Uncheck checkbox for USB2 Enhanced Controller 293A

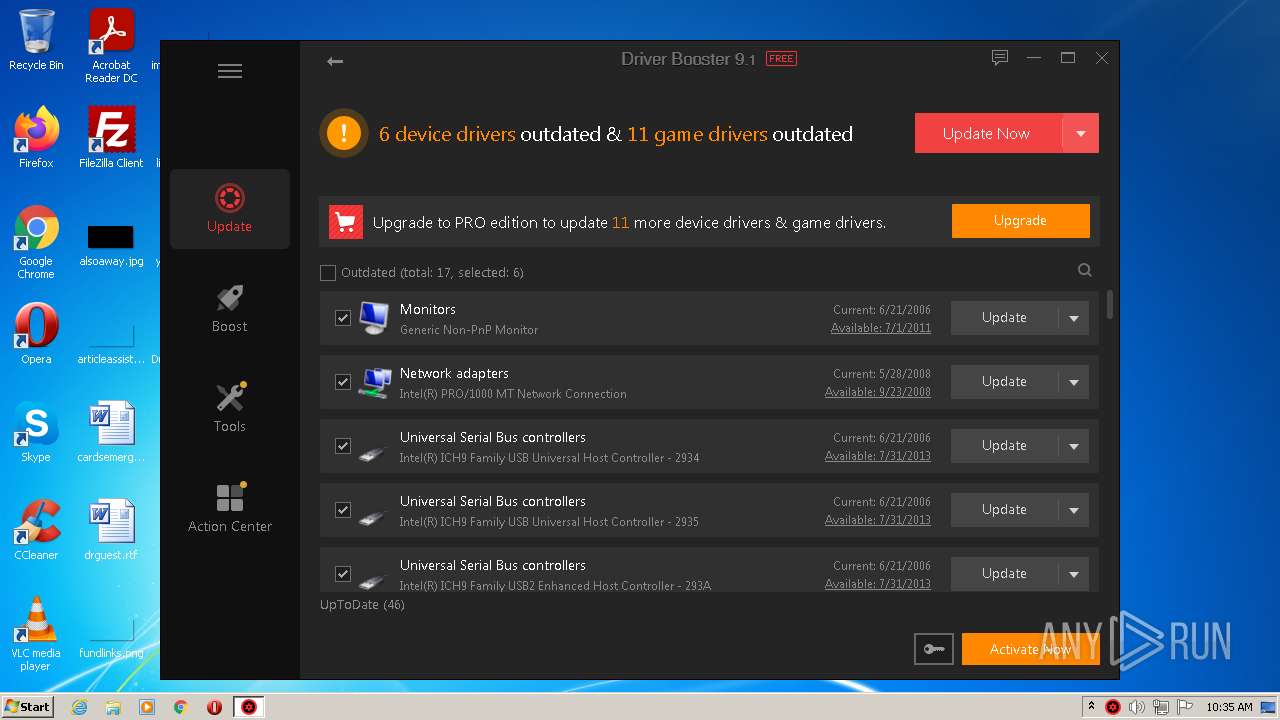(343, 574)
